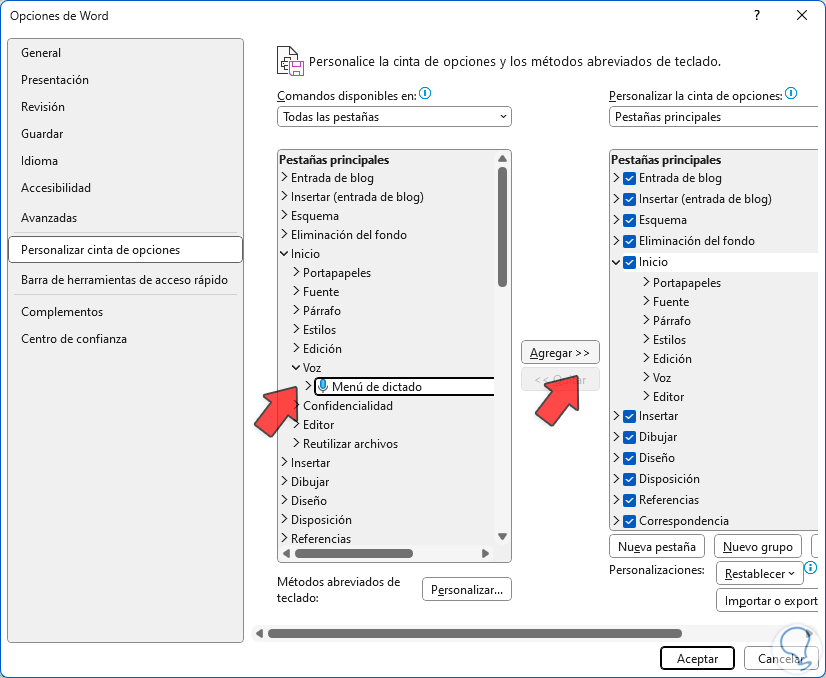Open the Avanzadas options category
The image size is (826, 678).
point(125,218)
